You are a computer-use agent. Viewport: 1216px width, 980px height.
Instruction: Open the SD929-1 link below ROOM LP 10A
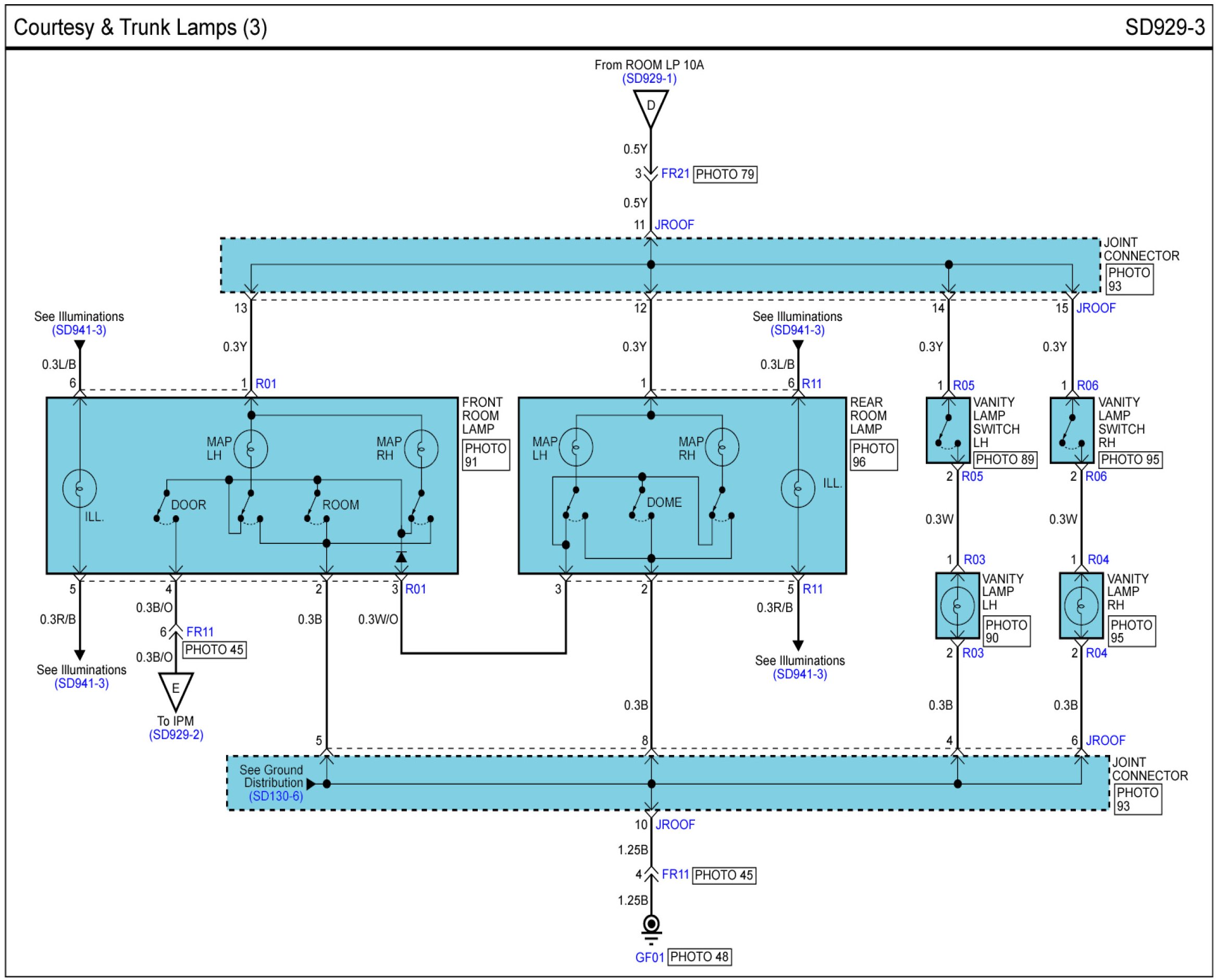[649, 79]
